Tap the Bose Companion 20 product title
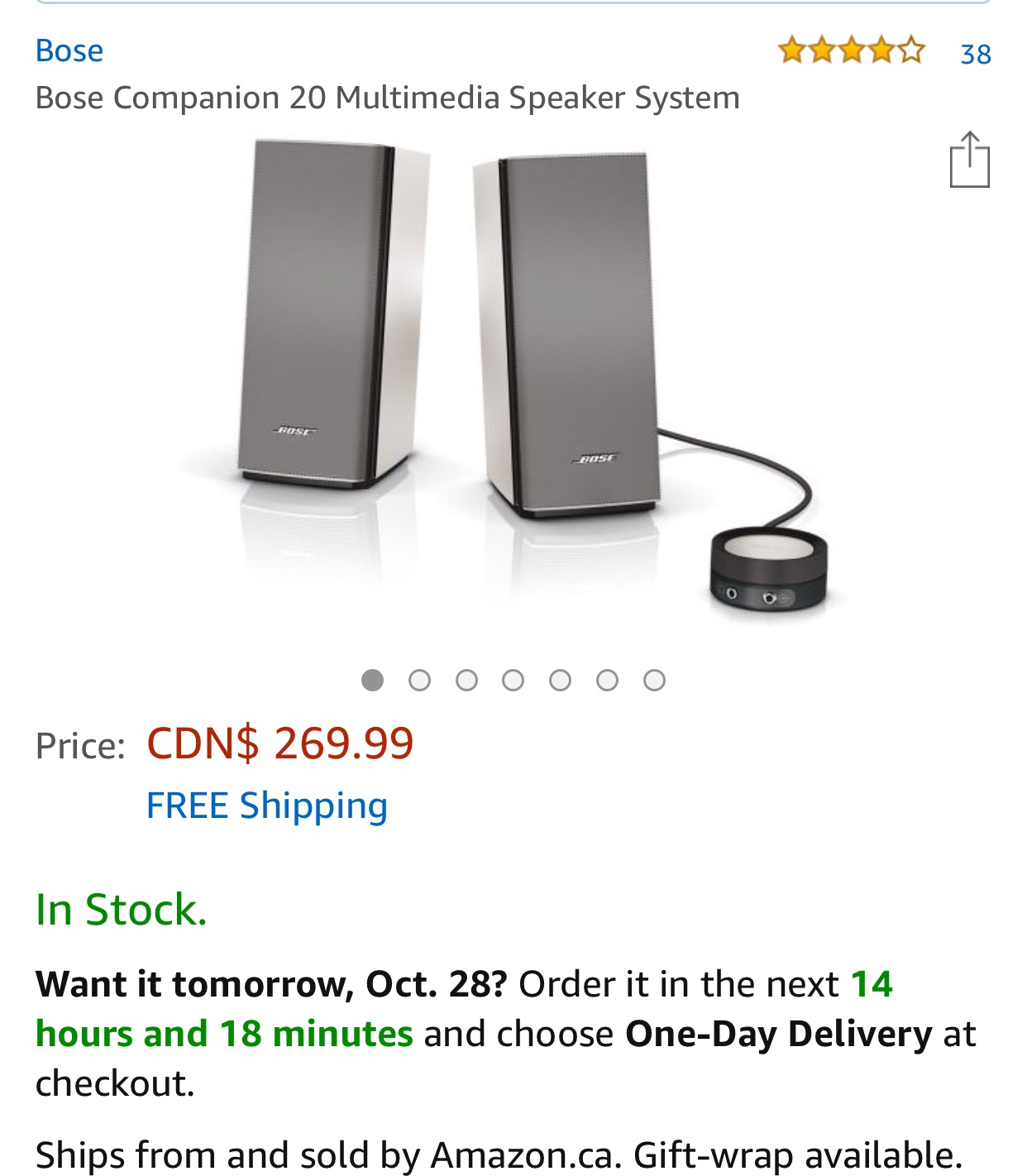 [387, 98]
